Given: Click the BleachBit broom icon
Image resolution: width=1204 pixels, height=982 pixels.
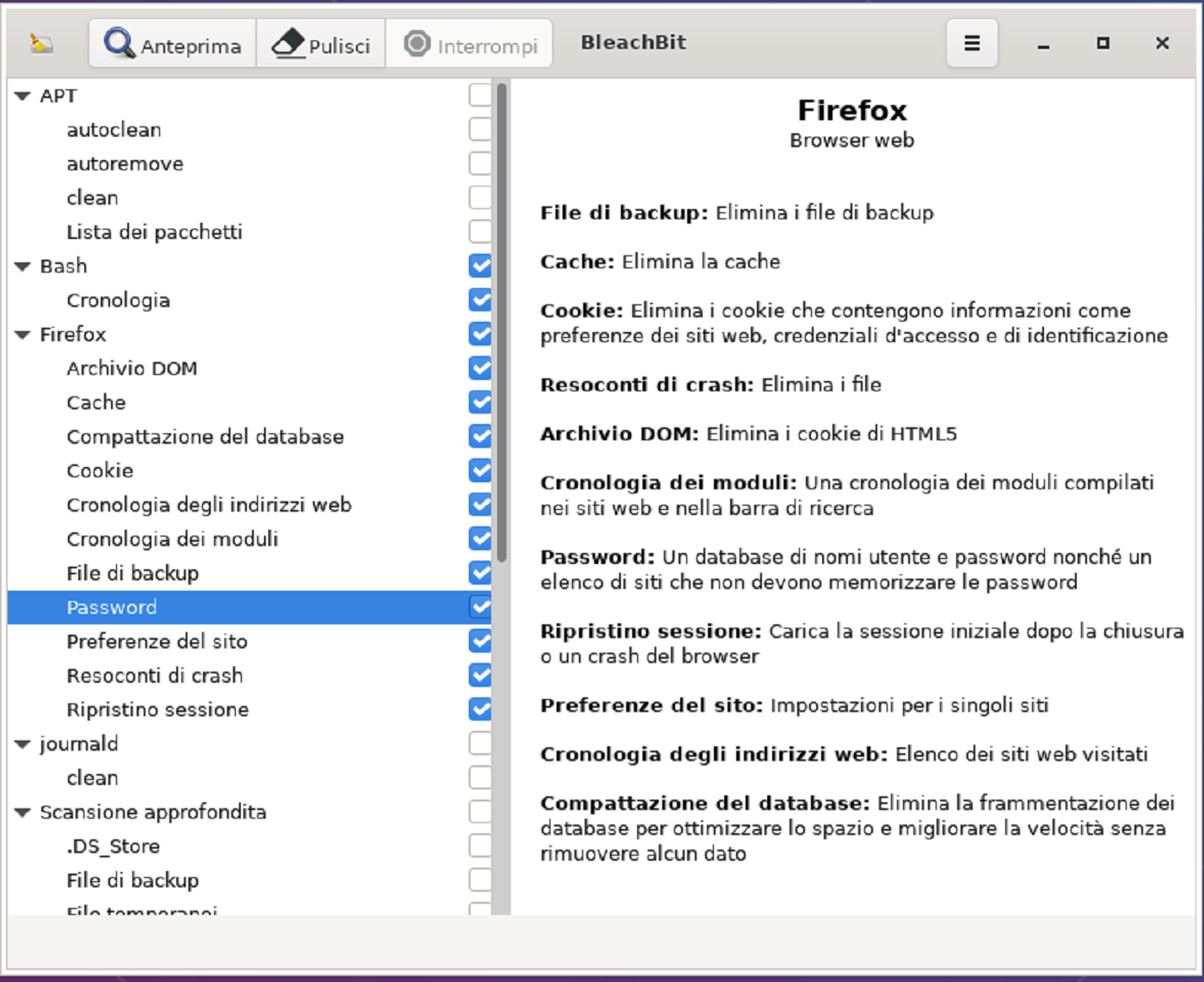Looking at the screenshot, I should click(x=40, y=43).
